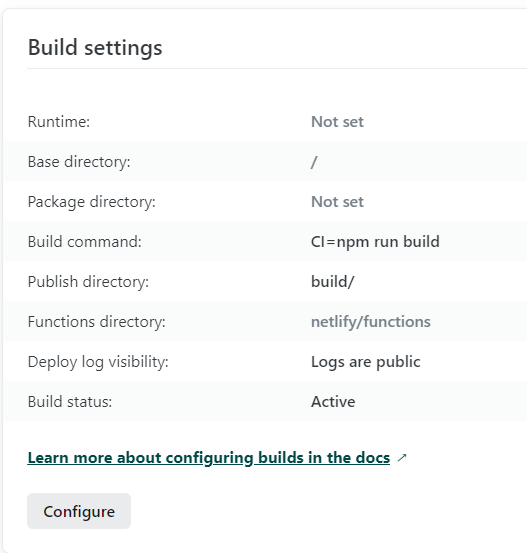Select the Package directory label
Image resolution: width=527 pixels, height=553 pixels.
pos(92,202)
